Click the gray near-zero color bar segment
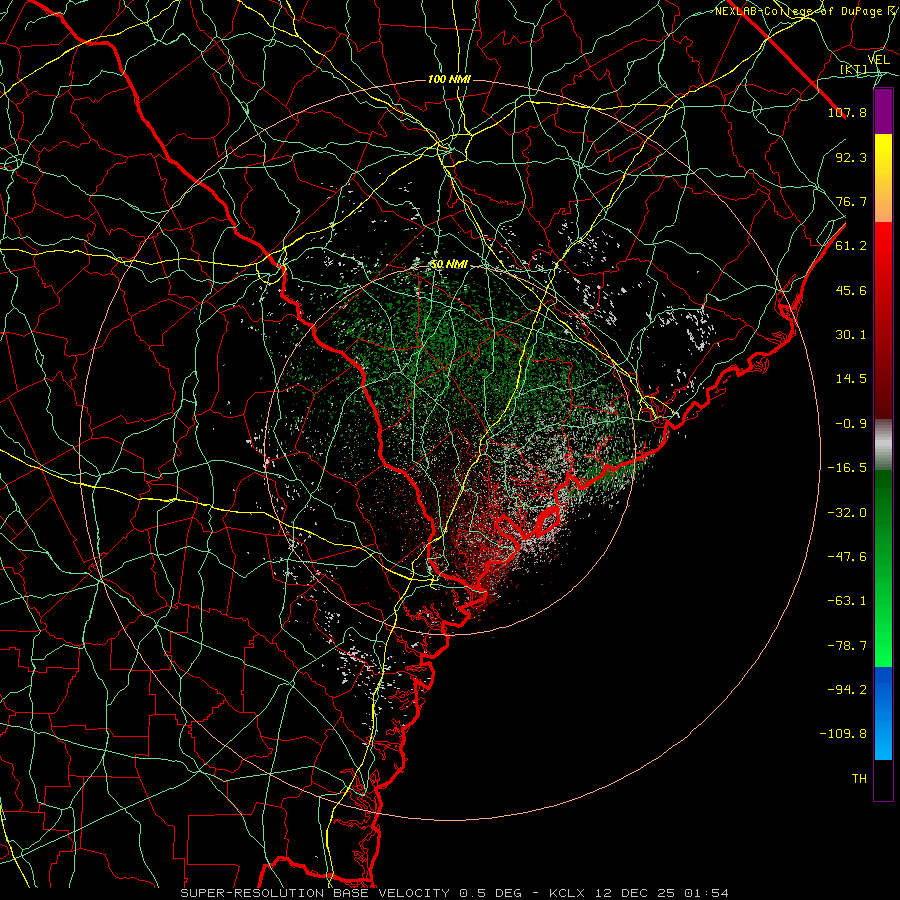900x900 pixels. [x=883, y=445]
